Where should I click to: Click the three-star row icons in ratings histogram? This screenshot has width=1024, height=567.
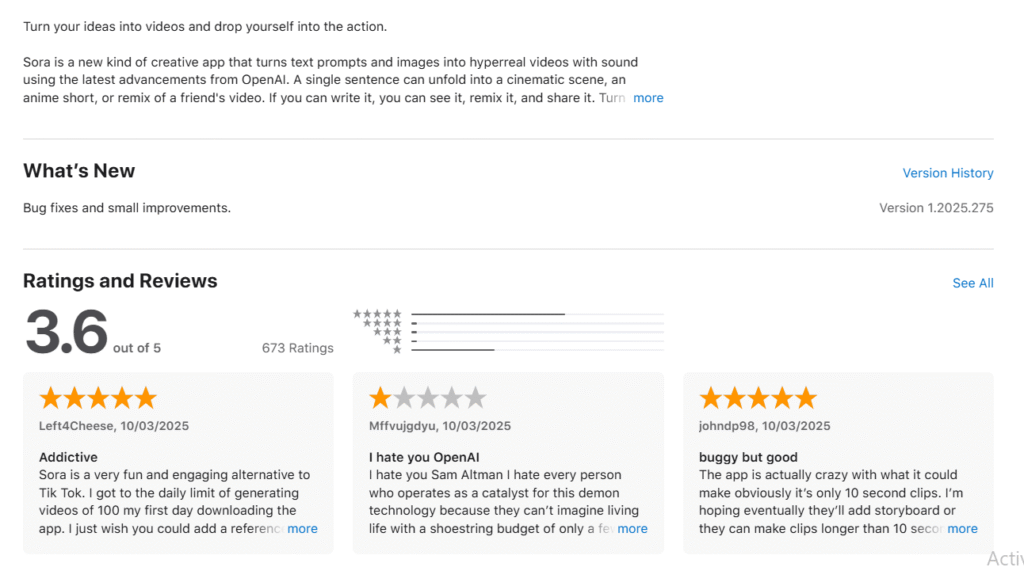coord(387,332)
